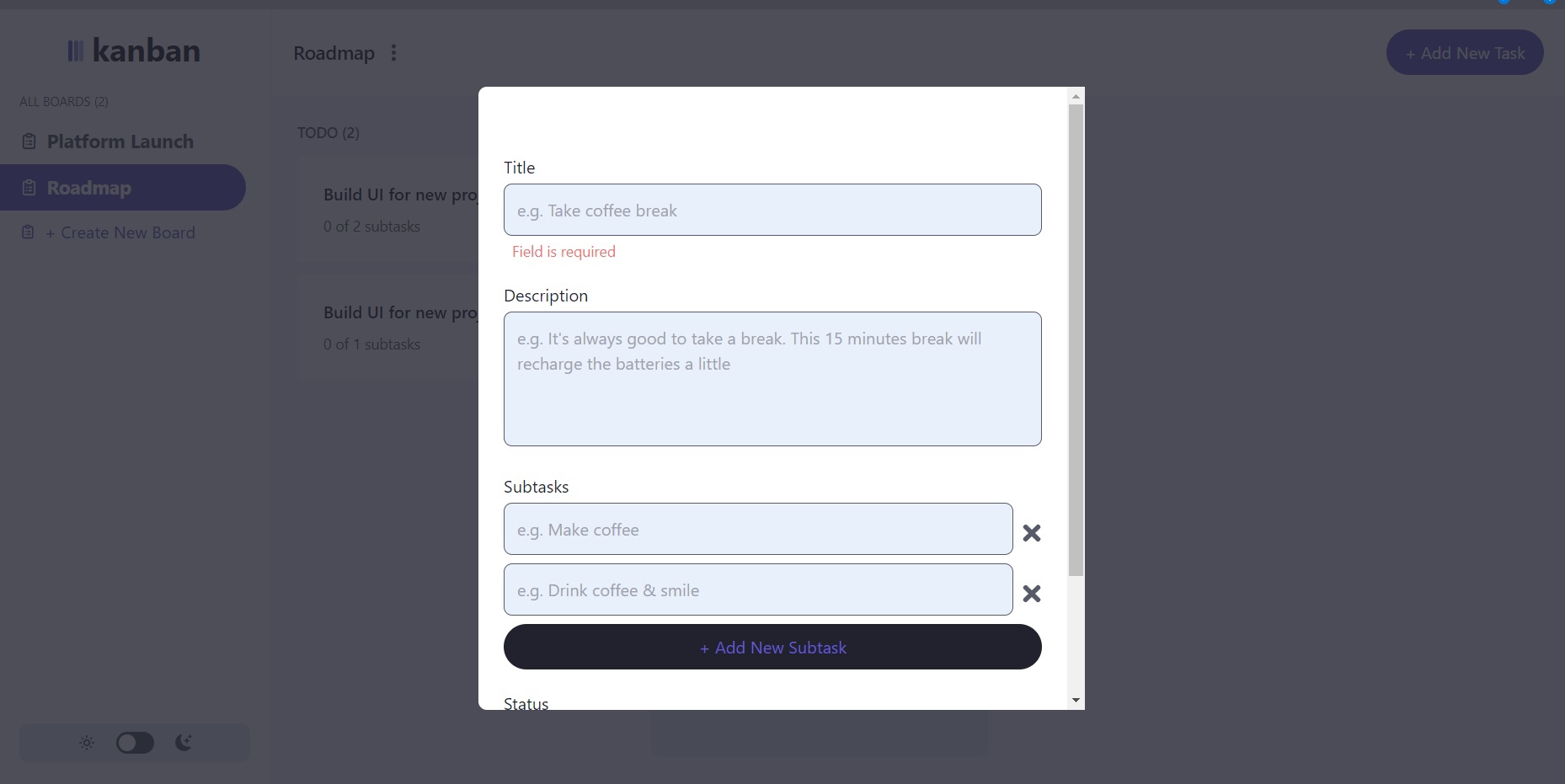Screen dimensions: 1565x784
Task: Click the Create New Board link
Action: (120, 232)
